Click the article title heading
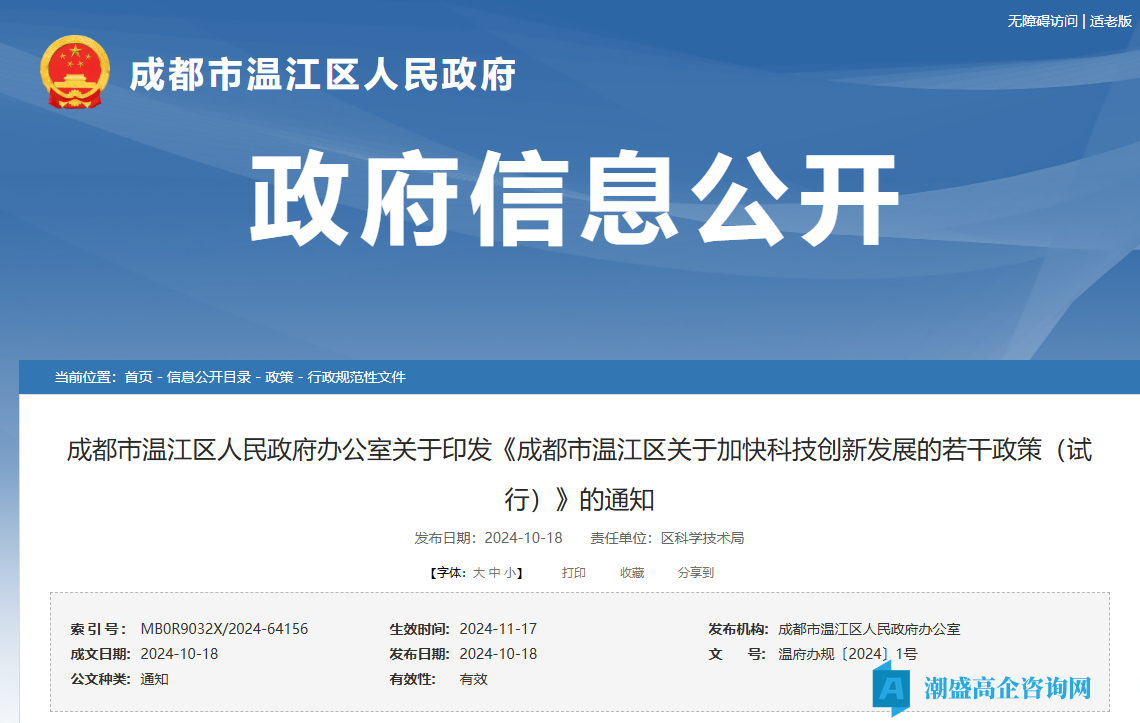 point(579,474)
